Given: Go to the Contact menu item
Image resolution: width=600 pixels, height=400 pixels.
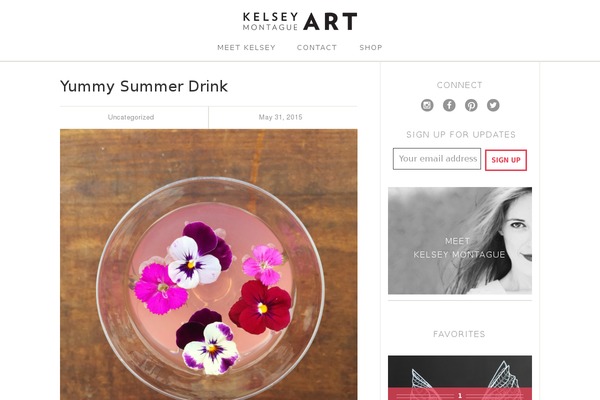Looking at the screenshot, I should (317, 47).
